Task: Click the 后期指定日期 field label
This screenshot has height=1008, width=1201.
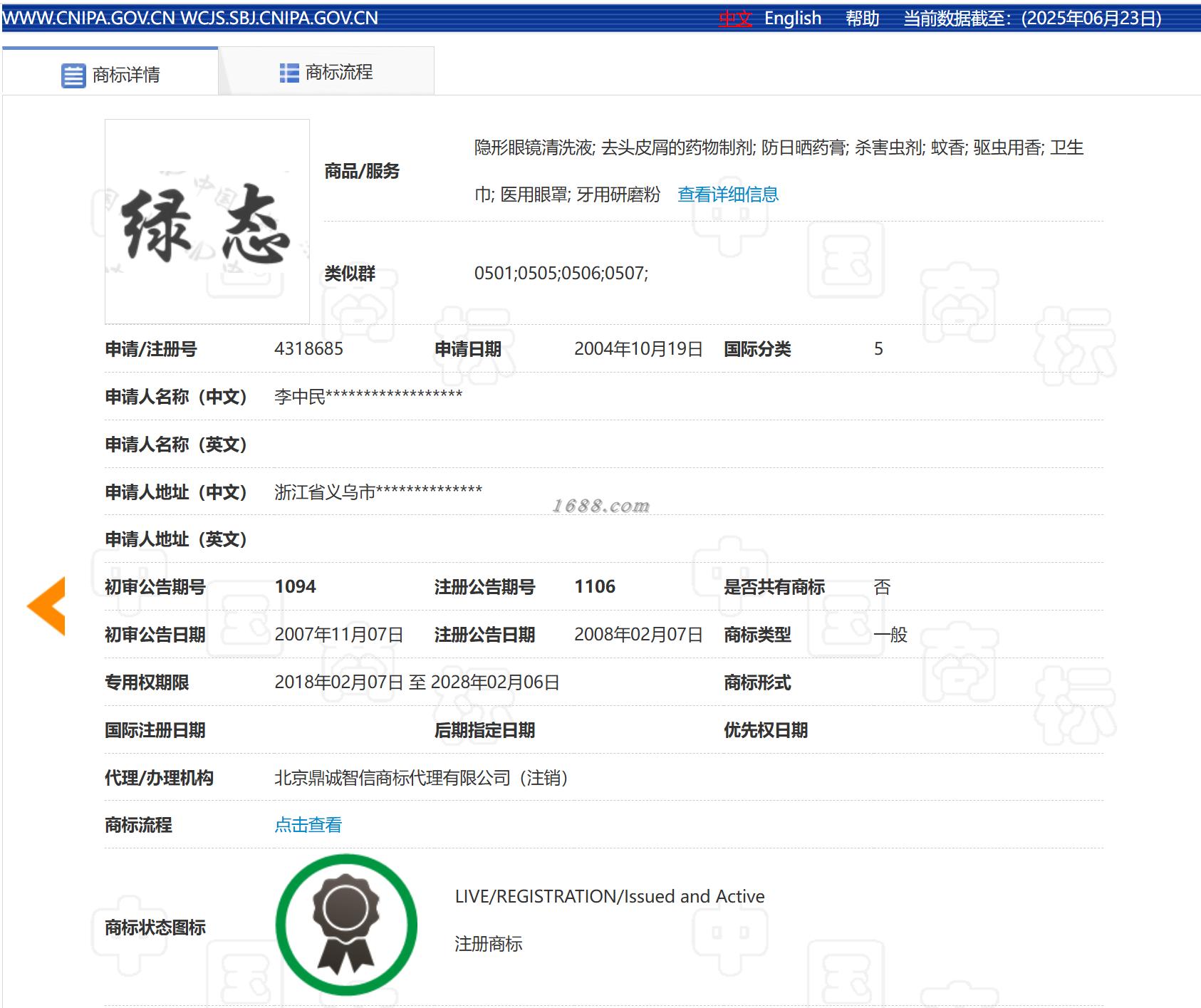Action: [485, 730]
